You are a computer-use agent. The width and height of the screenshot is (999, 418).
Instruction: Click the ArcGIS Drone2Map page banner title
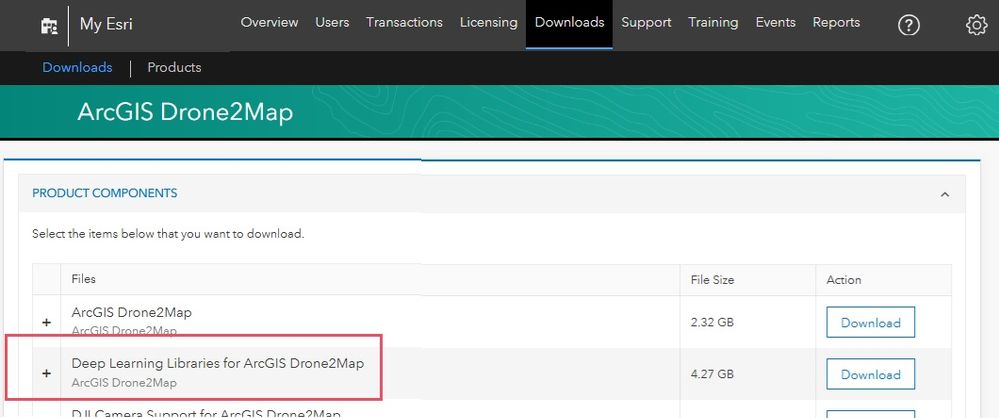point(185,112)
